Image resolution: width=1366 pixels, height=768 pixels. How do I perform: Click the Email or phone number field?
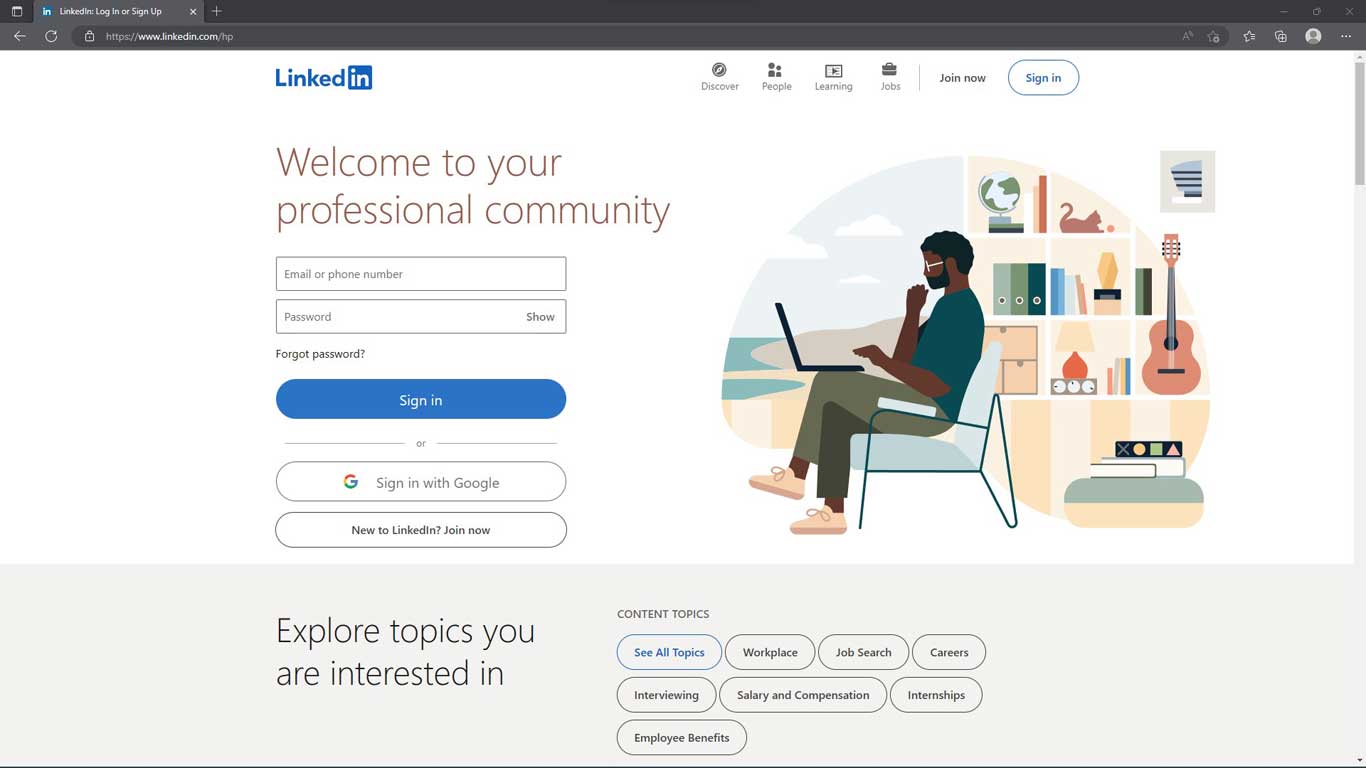pos(421,274)
